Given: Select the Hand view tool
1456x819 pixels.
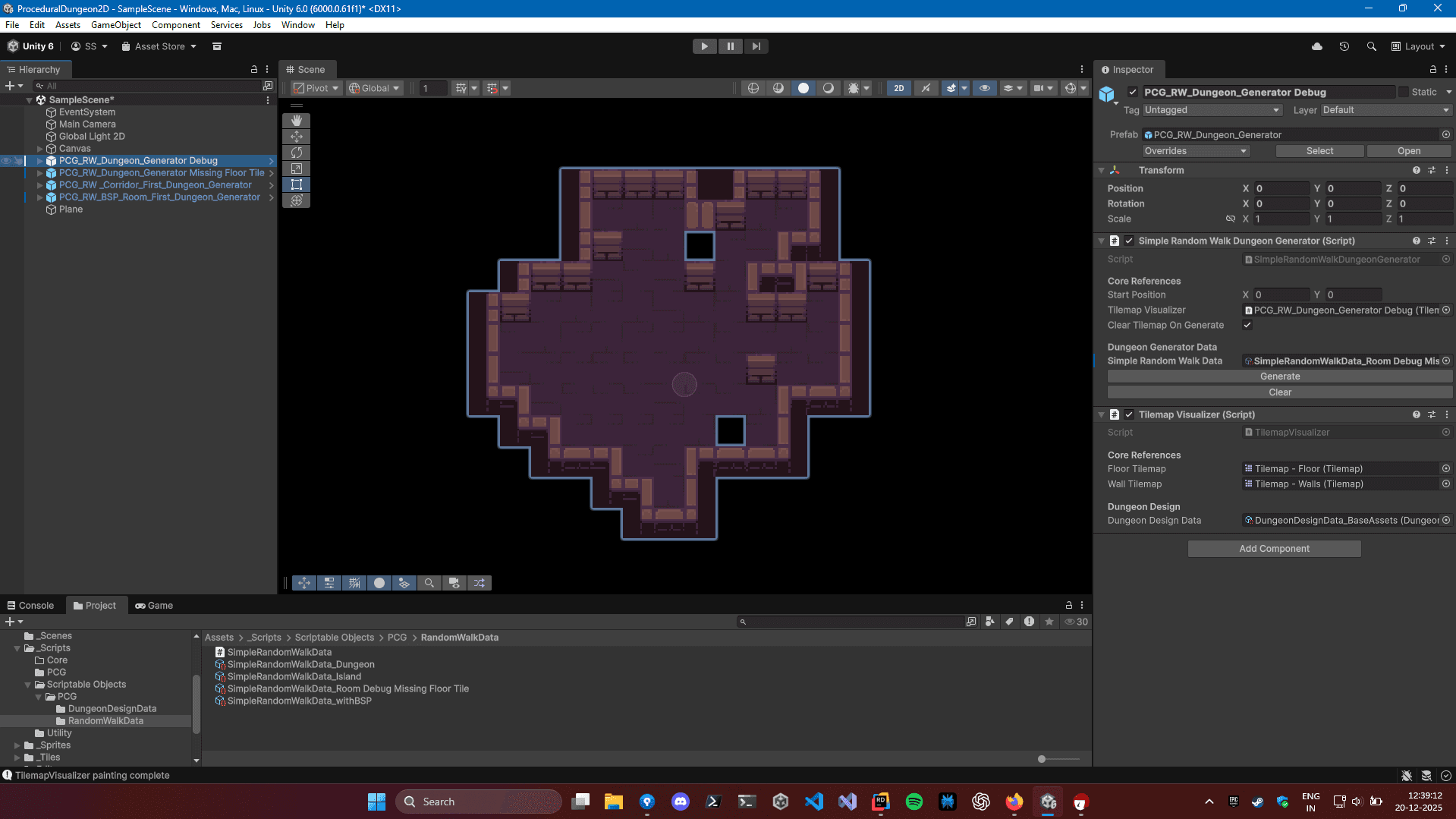Looking at the screenshot, I should (296, 121).
